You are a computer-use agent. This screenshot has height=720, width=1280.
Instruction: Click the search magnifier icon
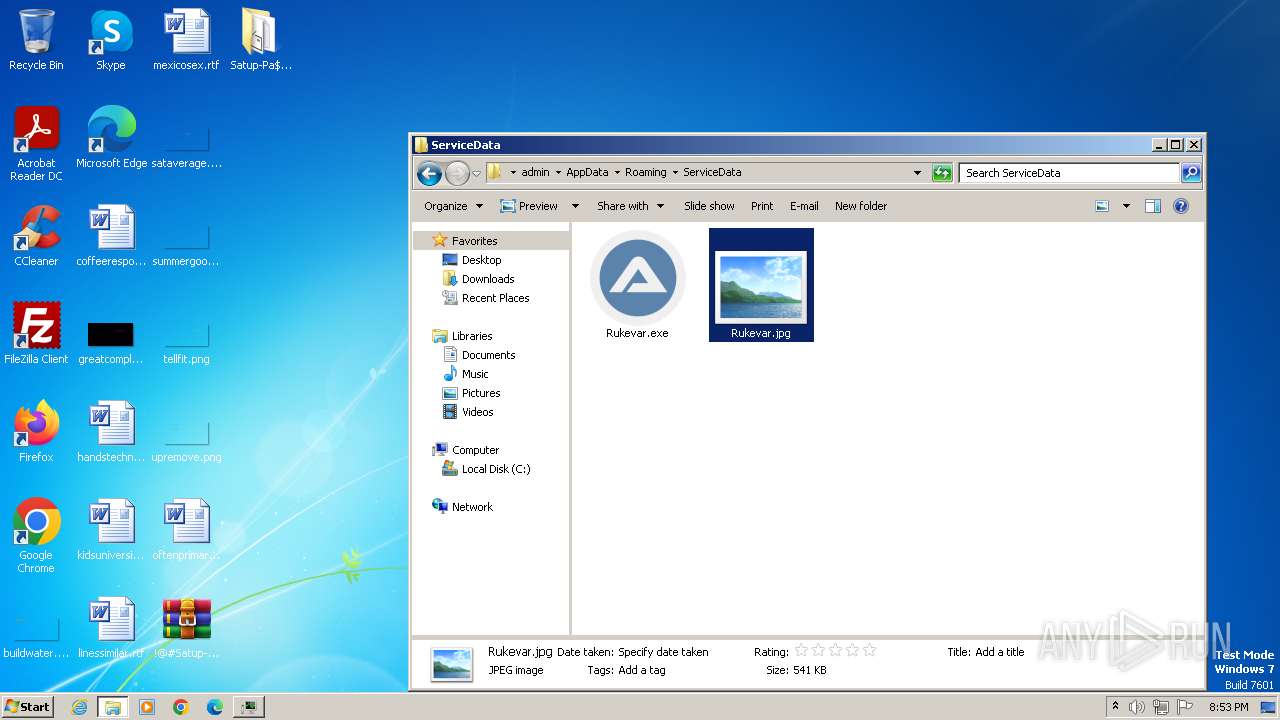pyautogui.click(x=1190, y=173)
